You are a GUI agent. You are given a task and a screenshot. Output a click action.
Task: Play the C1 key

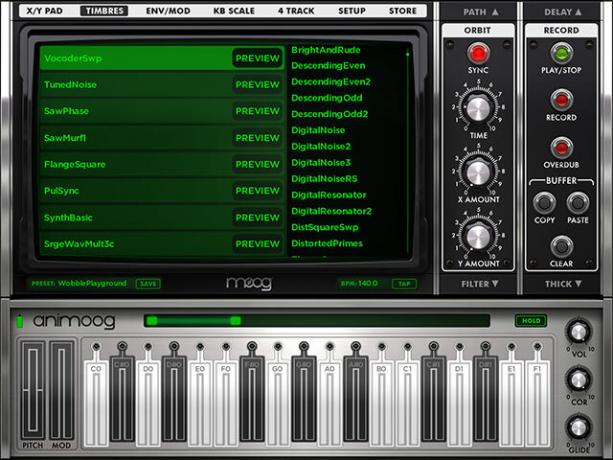(407, 405)
